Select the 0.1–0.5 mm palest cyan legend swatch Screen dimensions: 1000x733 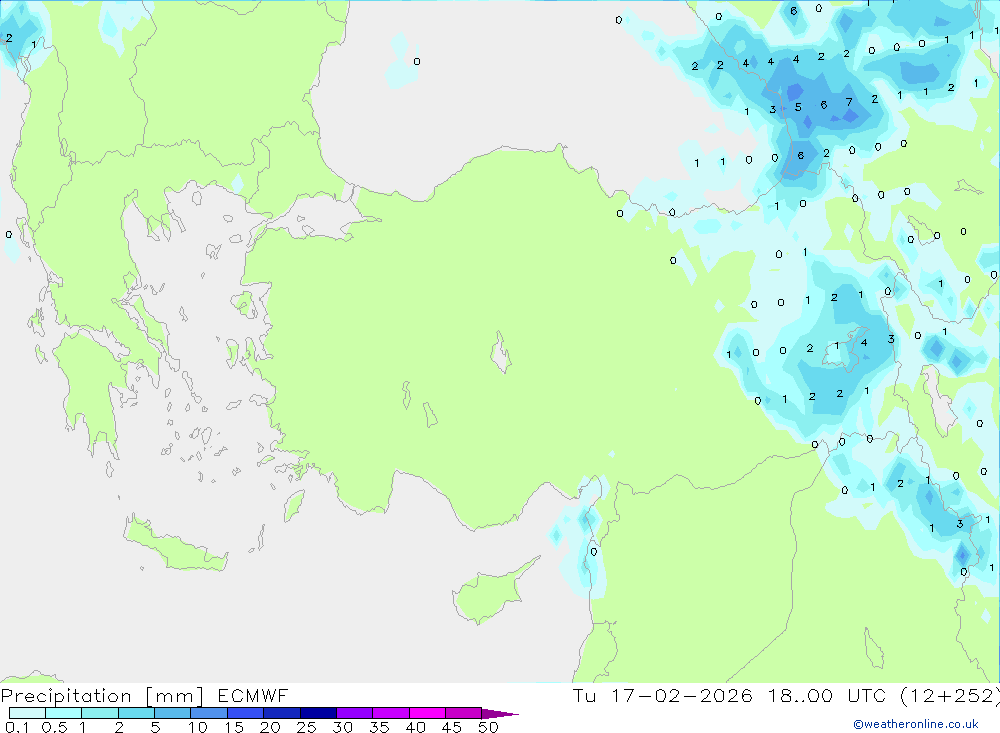click(x=27, y=713)
